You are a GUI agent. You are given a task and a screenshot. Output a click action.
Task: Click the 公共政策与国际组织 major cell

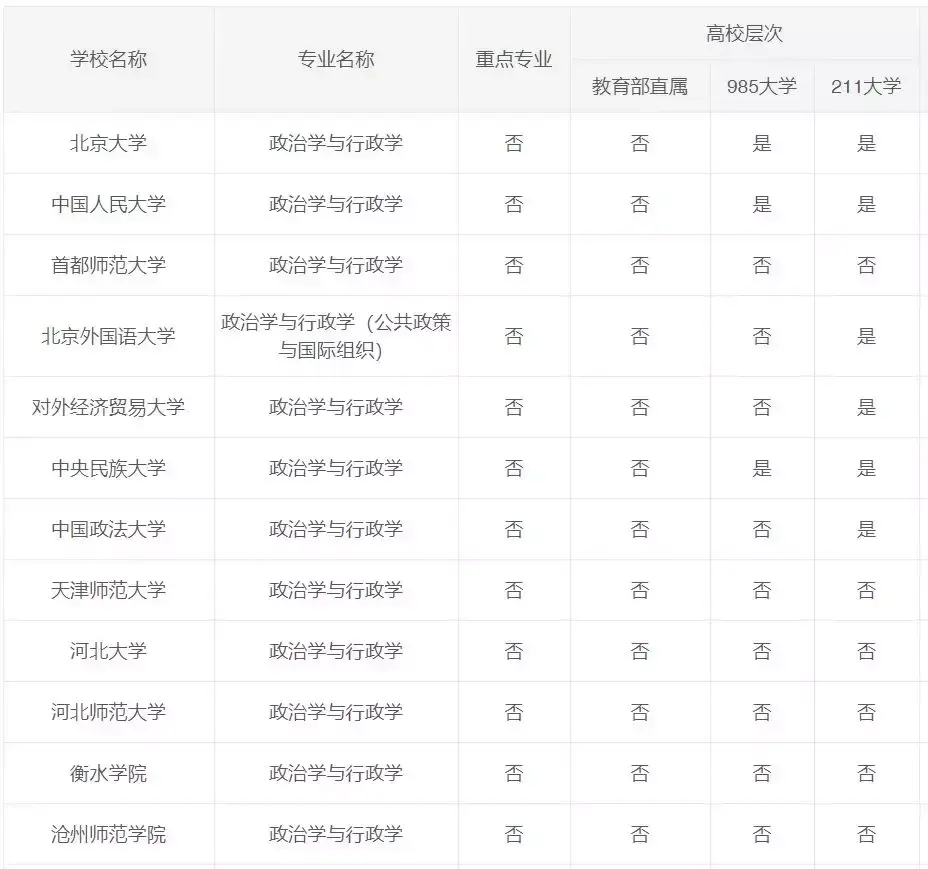click(336, 336)
